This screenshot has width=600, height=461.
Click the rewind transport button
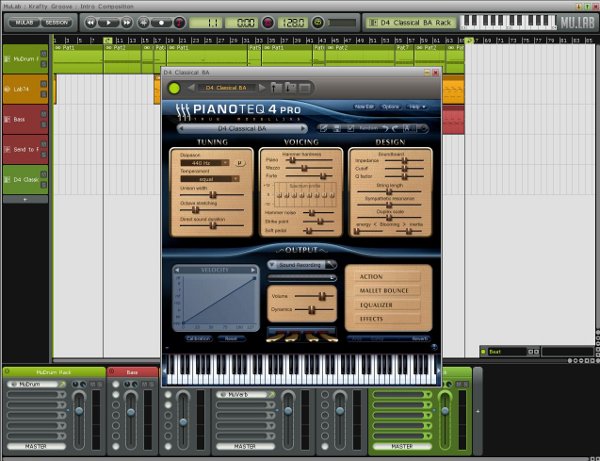(91, 23)
